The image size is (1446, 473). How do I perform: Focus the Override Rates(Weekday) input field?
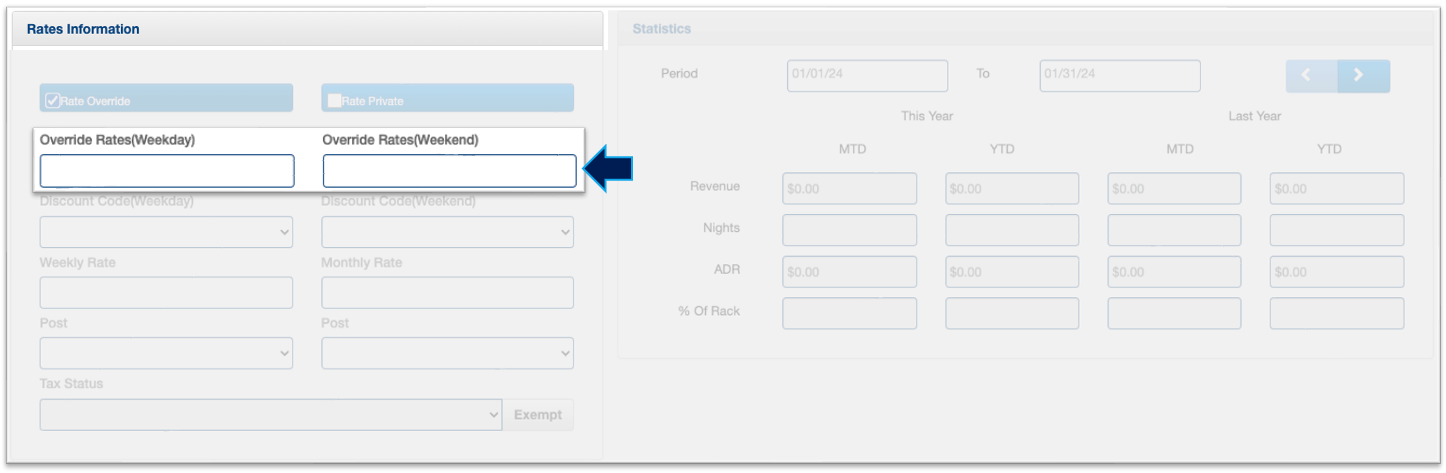click(167, 171)
